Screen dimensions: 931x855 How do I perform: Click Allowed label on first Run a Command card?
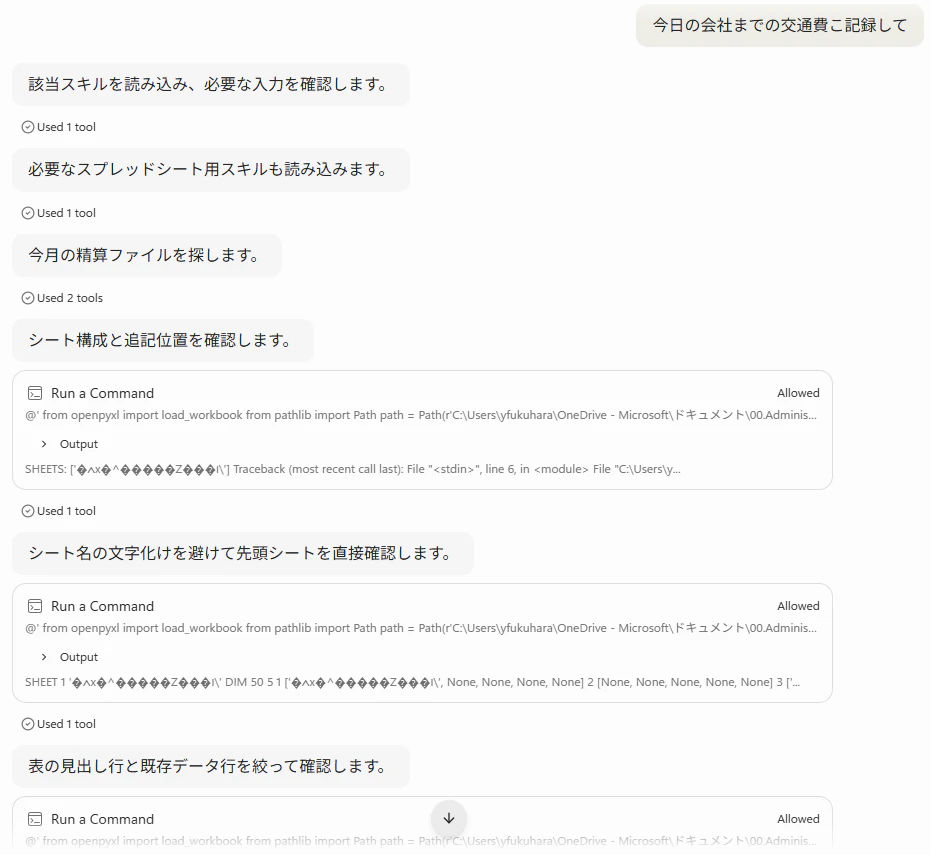point(798,393)
